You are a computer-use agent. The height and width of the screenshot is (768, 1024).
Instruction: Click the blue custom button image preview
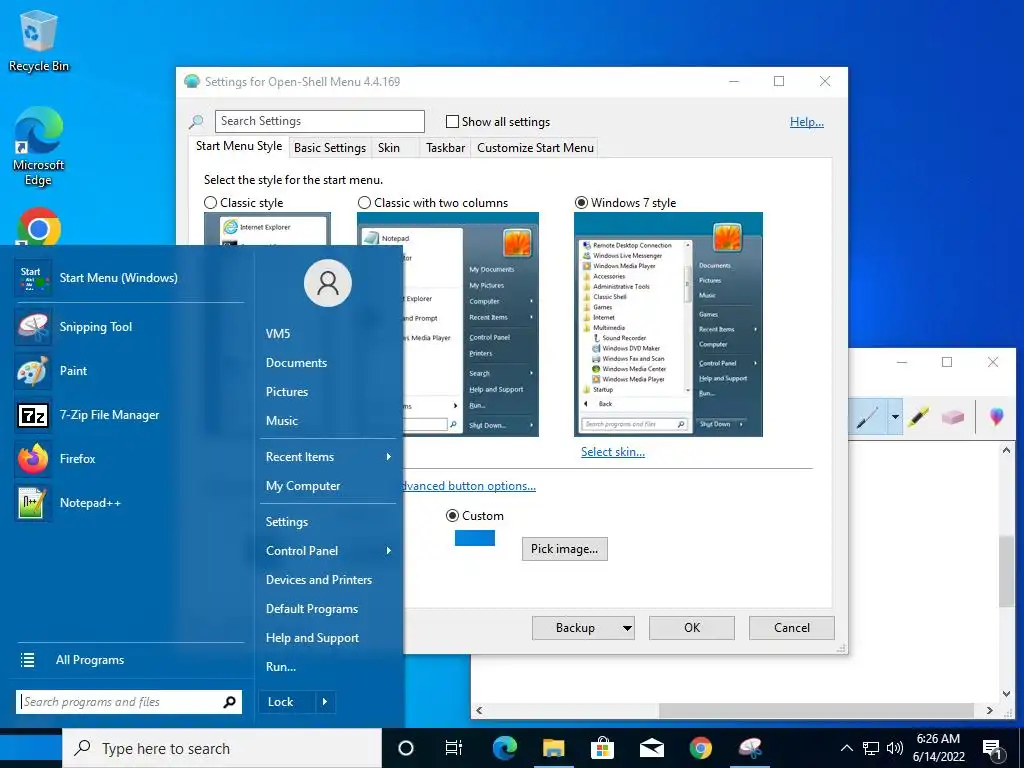tap(475, 538)
